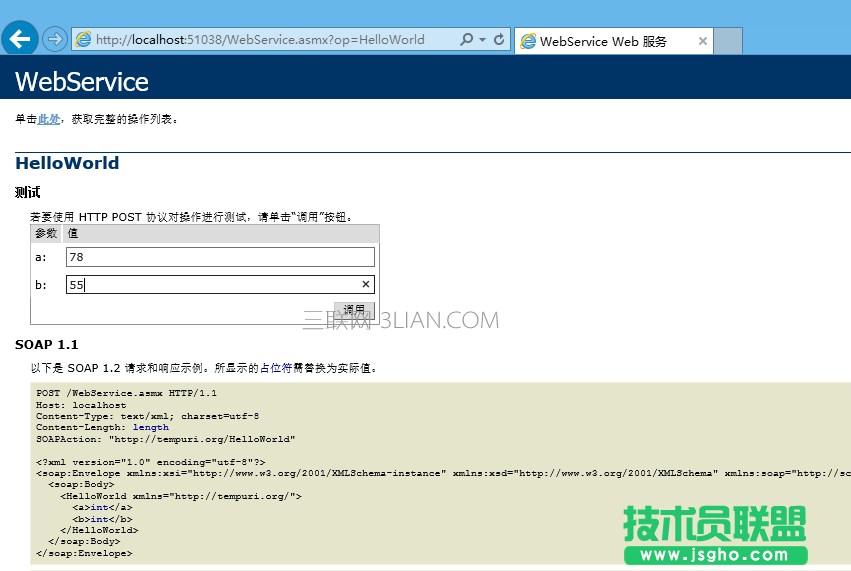
Task: Click the search magnifier icon in the address bar
Action: [466, 39]
